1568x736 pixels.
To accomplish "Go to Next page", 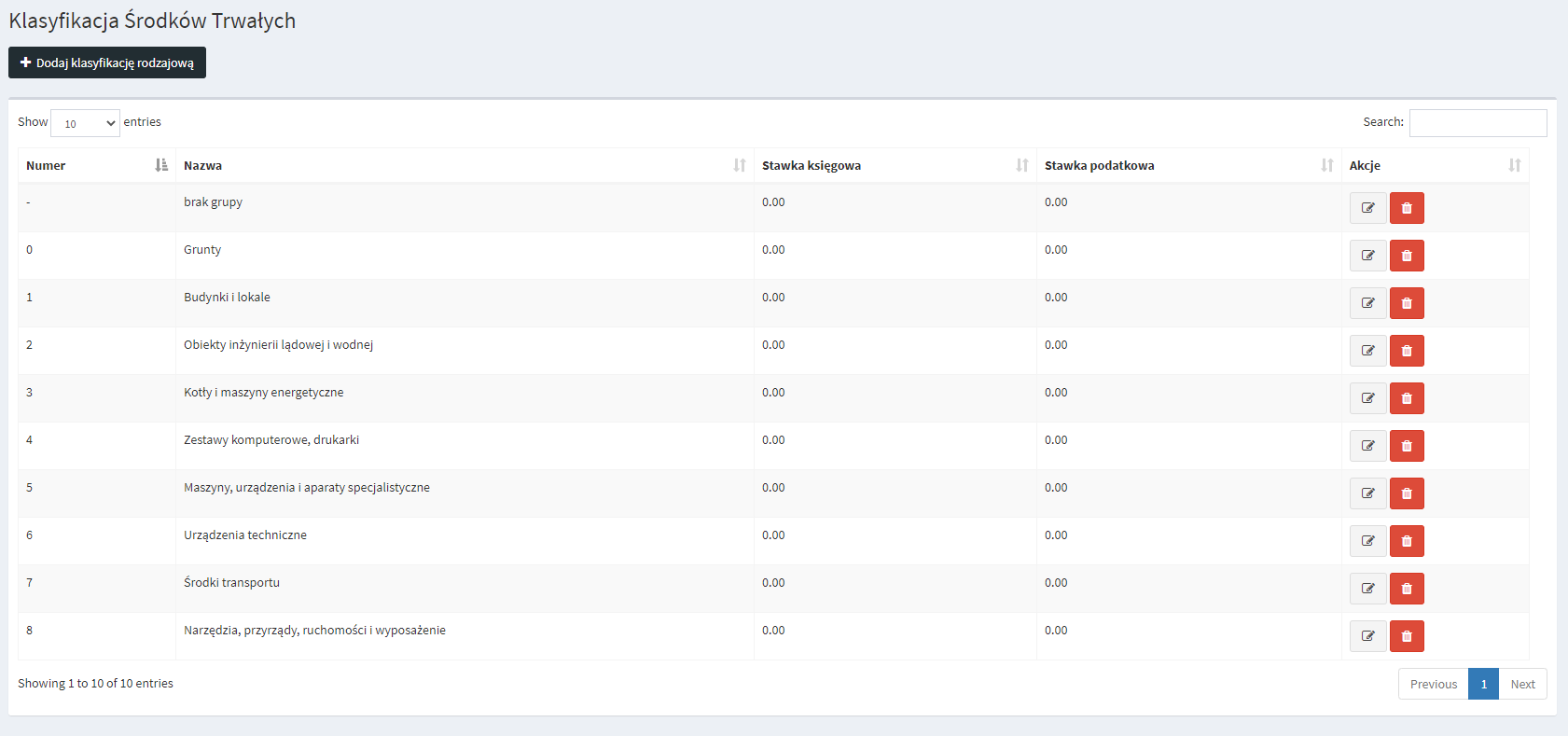I will 1522,684.
